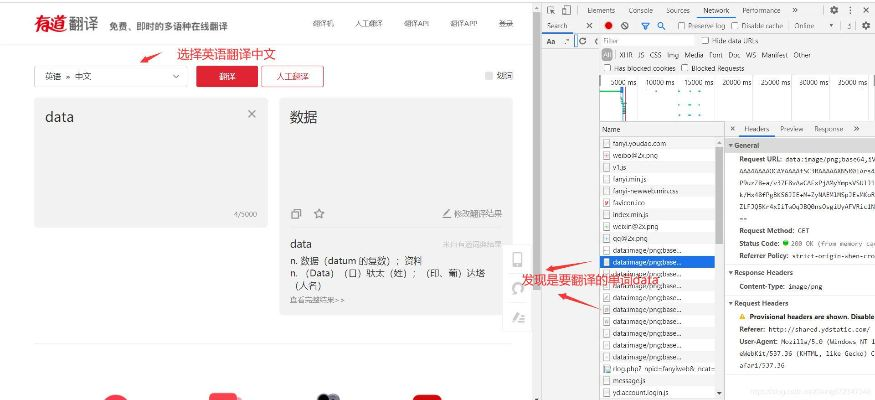Click the pencil feedback sidebar icon
This screenshot has height=400, width=875.
tap(518, 317)
